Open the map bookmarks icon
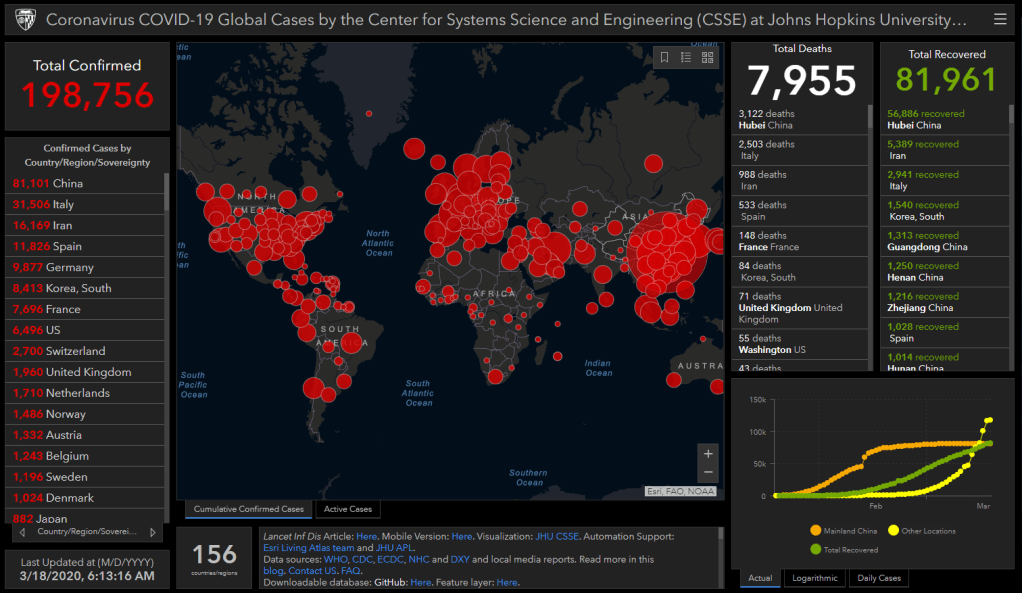1022x593 pixels. point(664,58)
